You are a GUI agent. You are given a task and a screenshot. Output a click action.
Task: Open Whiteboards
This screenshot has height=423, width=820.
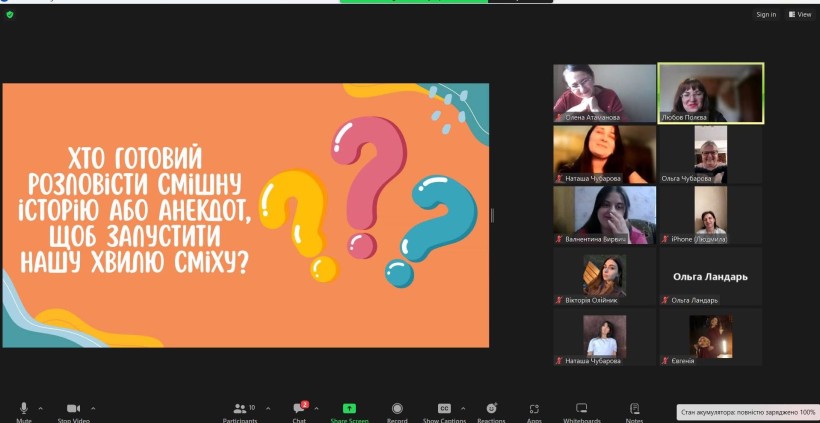click(x=582, y=411)
